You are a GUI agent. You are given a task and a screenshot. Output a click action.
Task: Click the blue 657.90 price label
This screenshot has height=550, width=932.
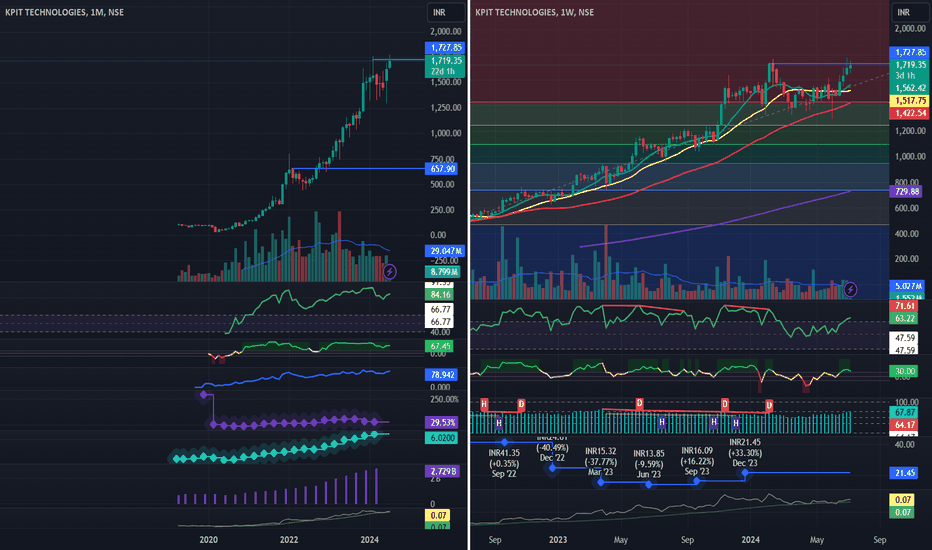442,169
